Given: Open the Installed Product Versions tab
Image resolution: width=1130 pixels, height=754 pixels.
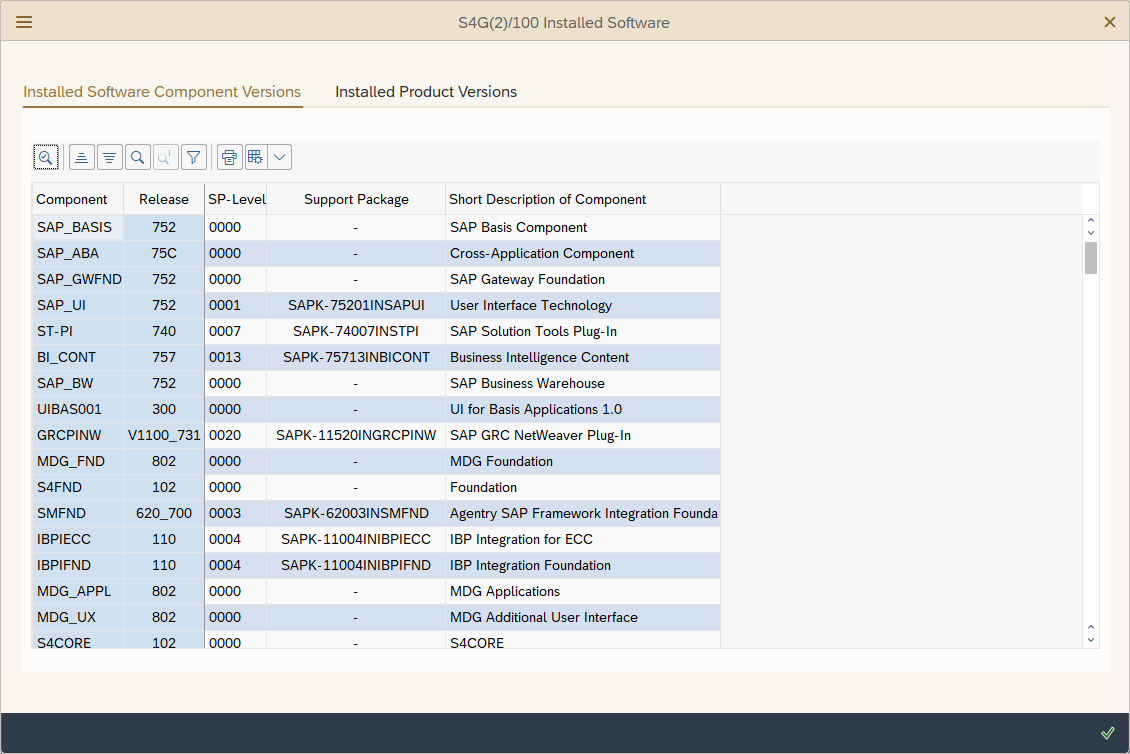Looking at the screenshot, I should 426,92.
